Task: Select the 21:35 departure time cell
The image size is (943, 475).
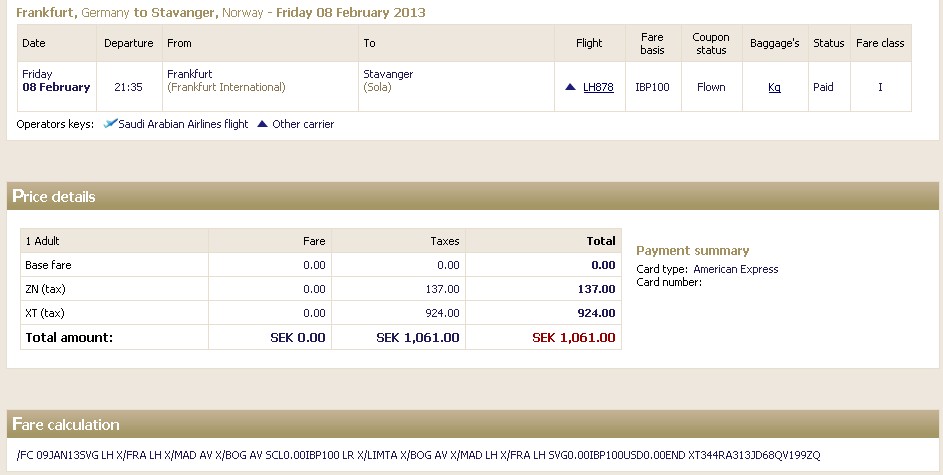Action: coord(128,87)
